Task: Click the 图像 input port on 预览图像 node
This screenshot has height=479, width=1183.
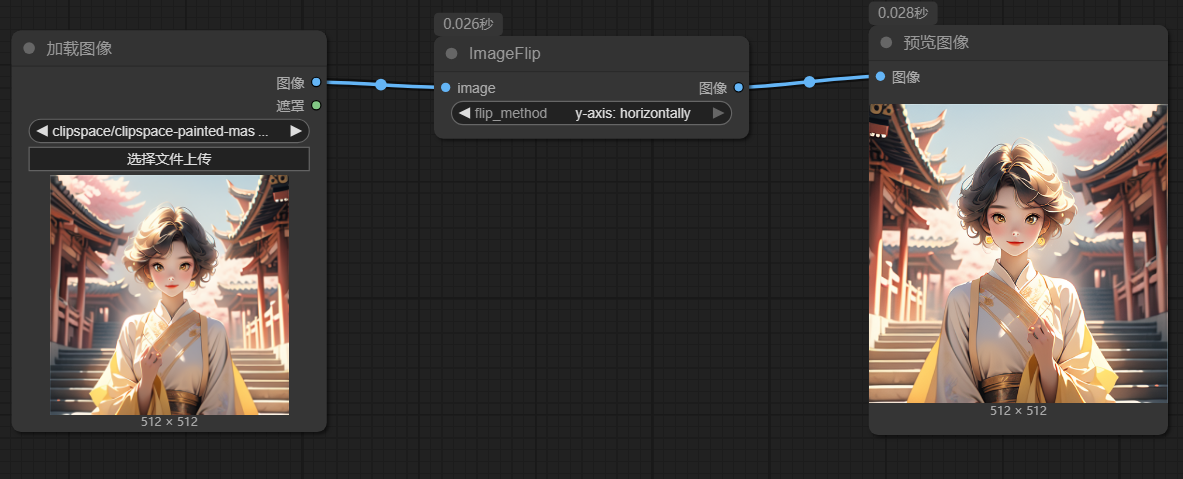Action: pyautogui.click(x=880, y=76)
